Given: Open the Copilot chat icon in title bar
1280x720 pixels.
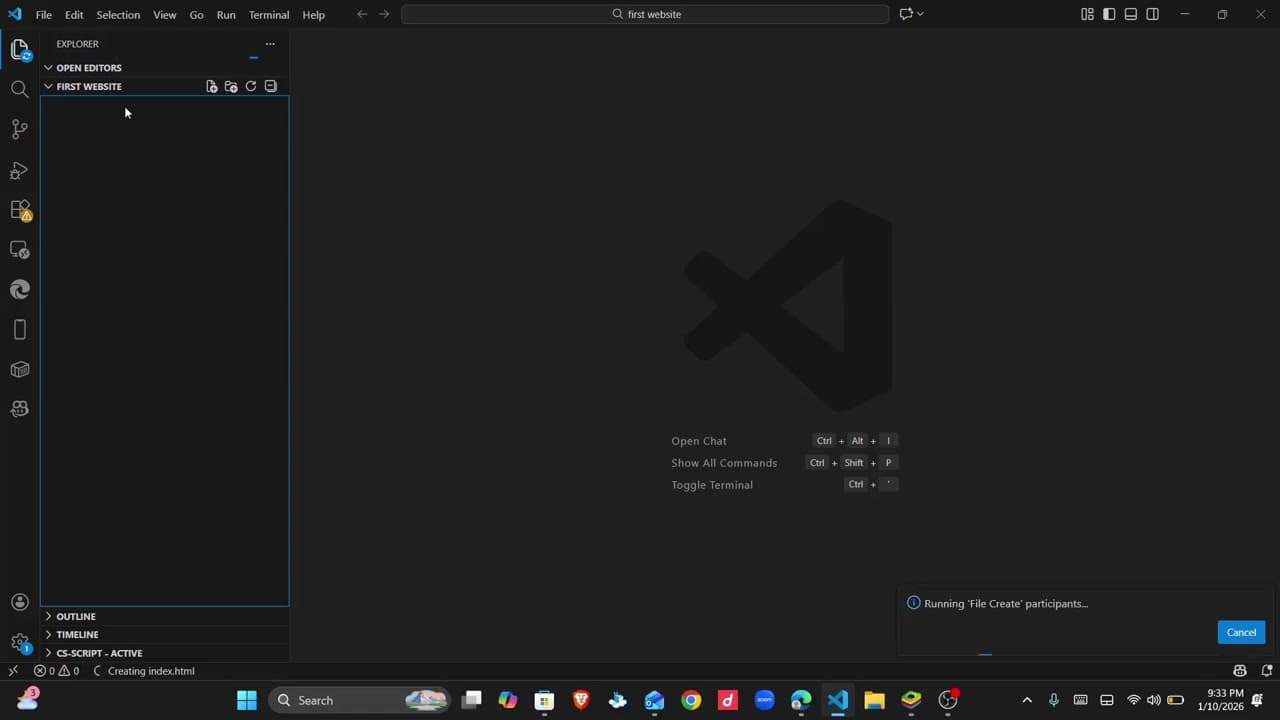Looking at the screenshot, I should (906, 14).
